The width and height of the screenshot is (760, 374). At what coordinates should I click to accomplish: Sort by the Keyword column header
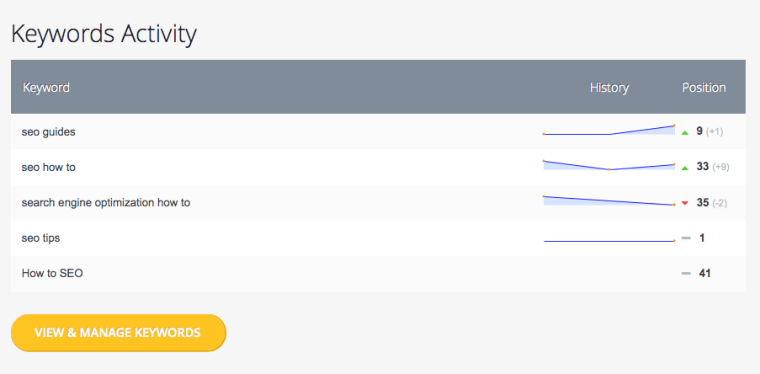coord(47,88)
